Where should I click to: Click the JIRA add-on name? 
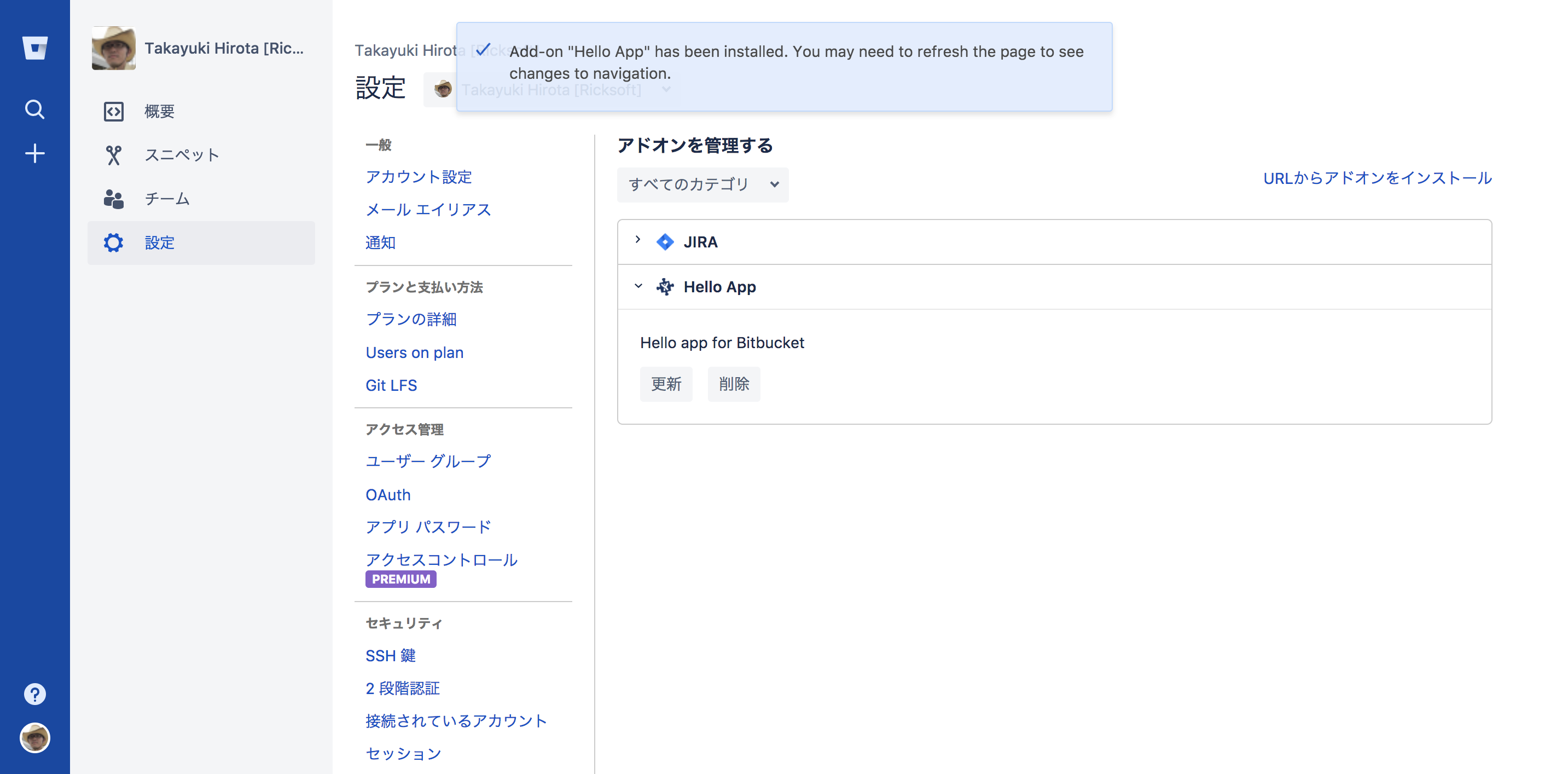(x=701, y=242)
